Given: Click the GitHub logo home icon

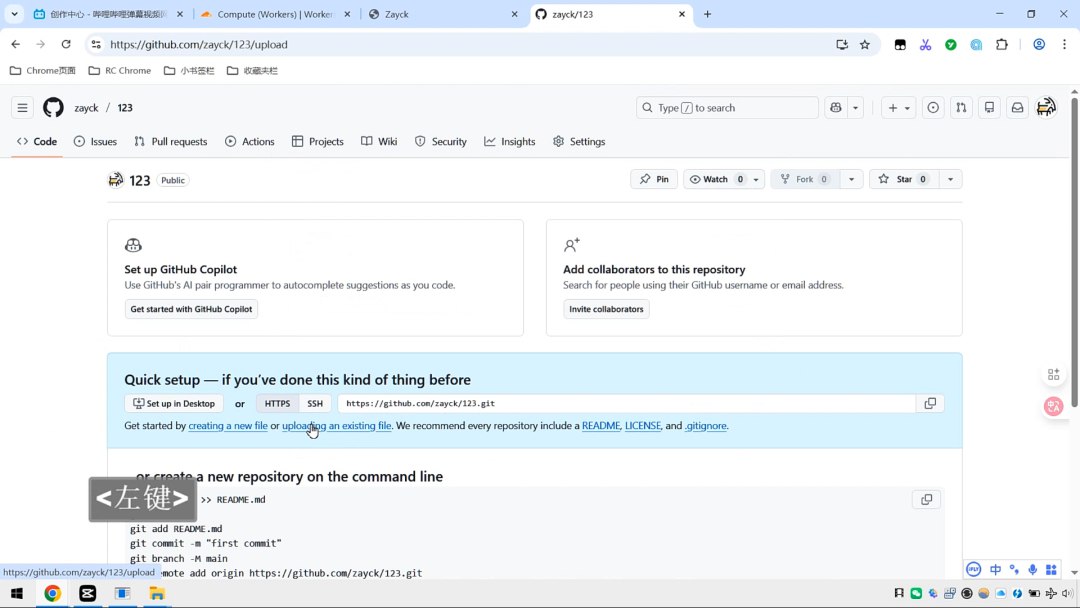Looking at the screenshot, I should pos(53,108).
